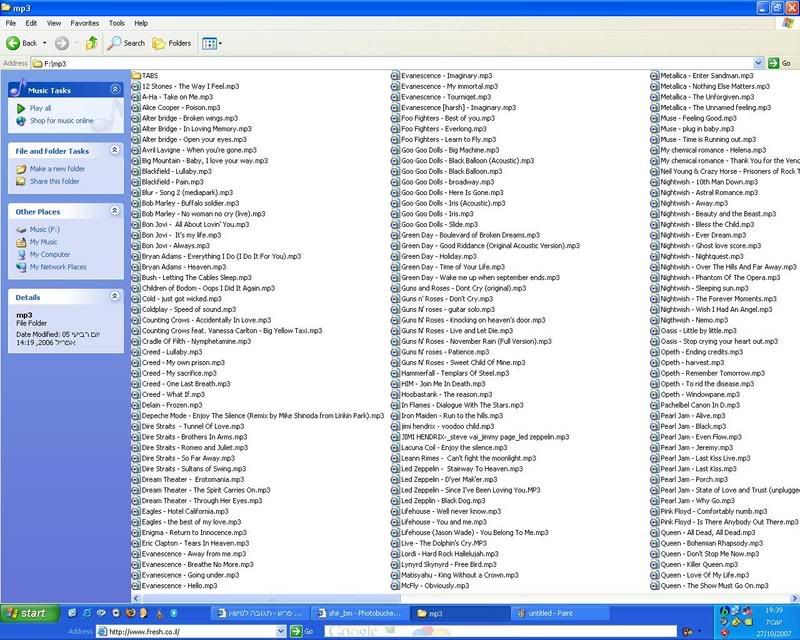Viewport: 800px width, 640px height.
Task: Collapse the Music Tasks panel
Action: tap(115, 90)
